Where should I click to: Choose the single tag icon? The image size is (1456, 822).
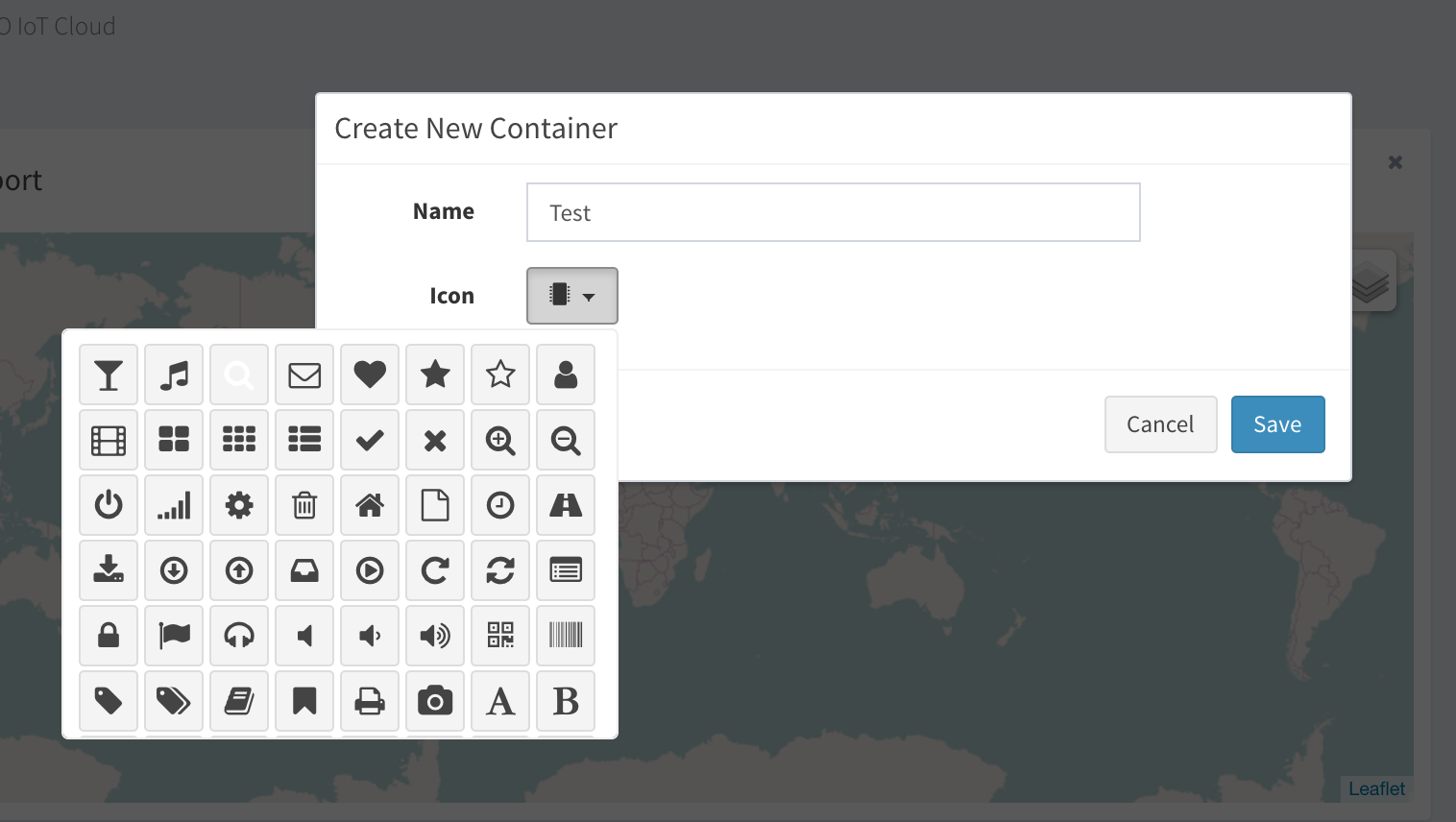coord(109,701)
